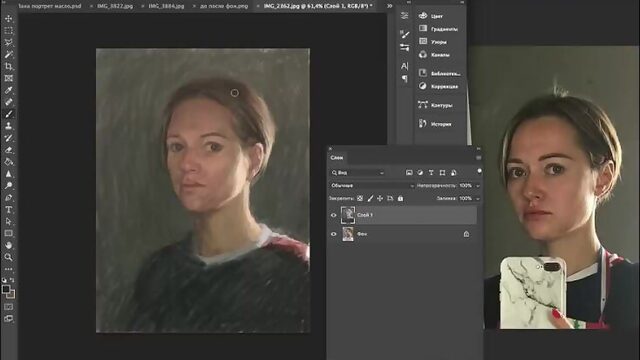Select the Crop tool

point(8,67)
